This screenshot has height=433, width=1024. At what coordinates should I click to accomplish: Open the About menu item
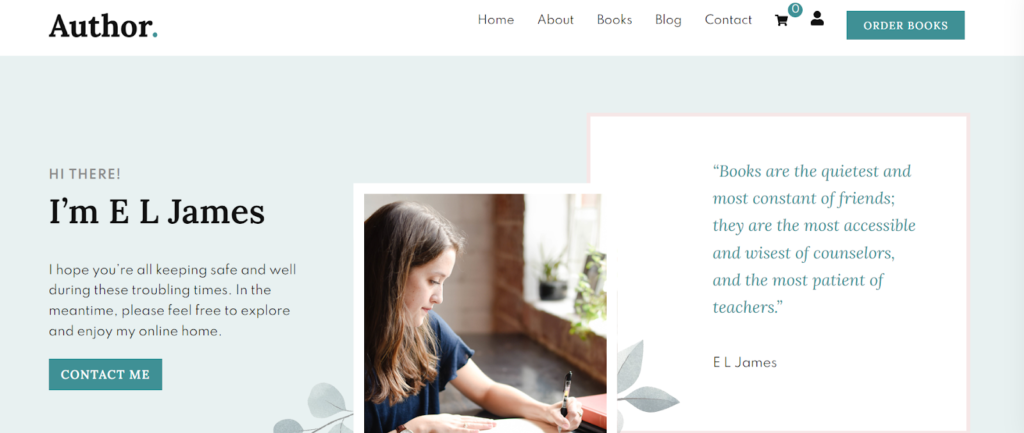(555, 20)
